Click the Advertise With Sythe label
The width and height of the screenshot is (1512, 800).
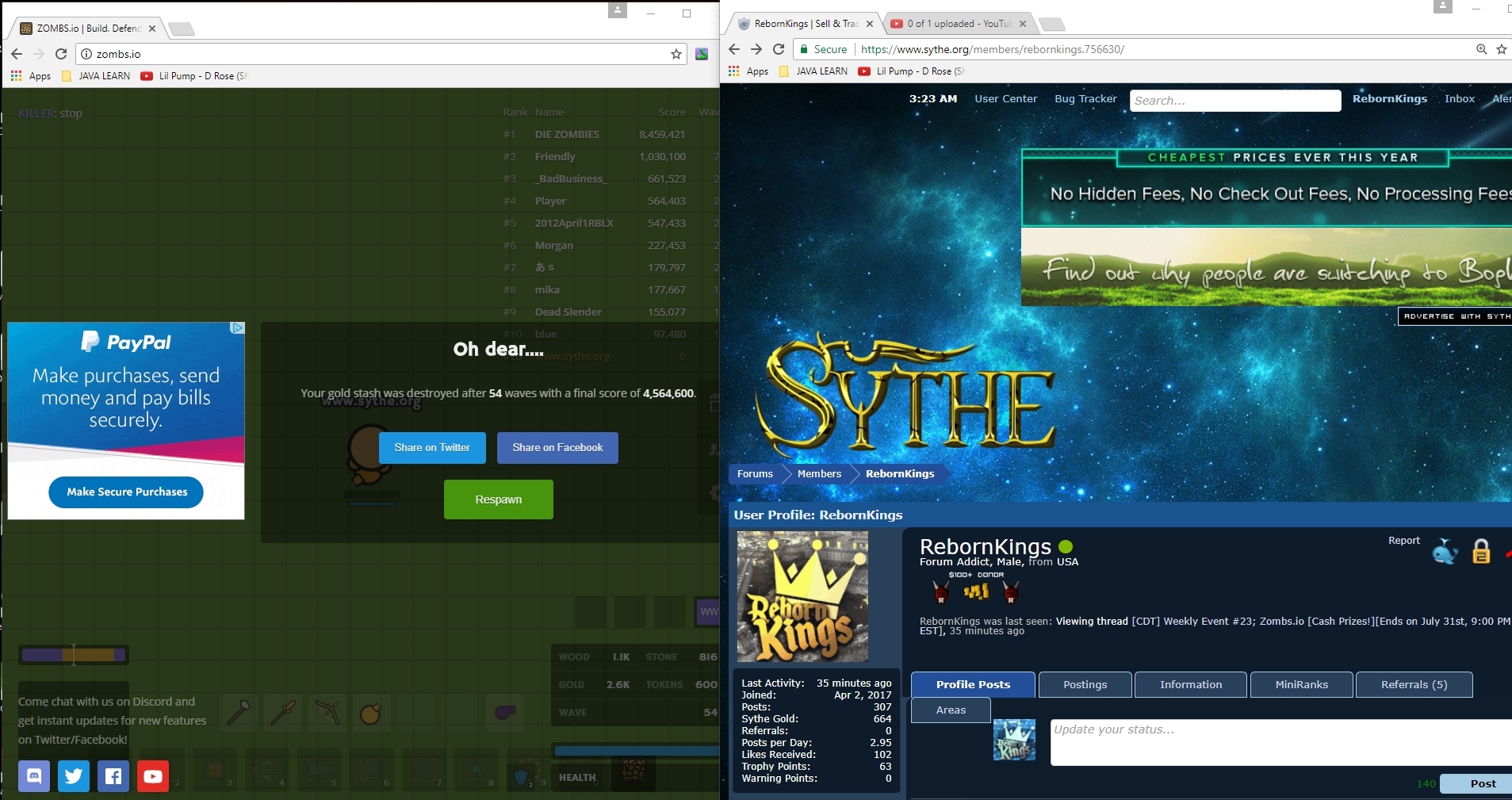(x=1455, y=316)
